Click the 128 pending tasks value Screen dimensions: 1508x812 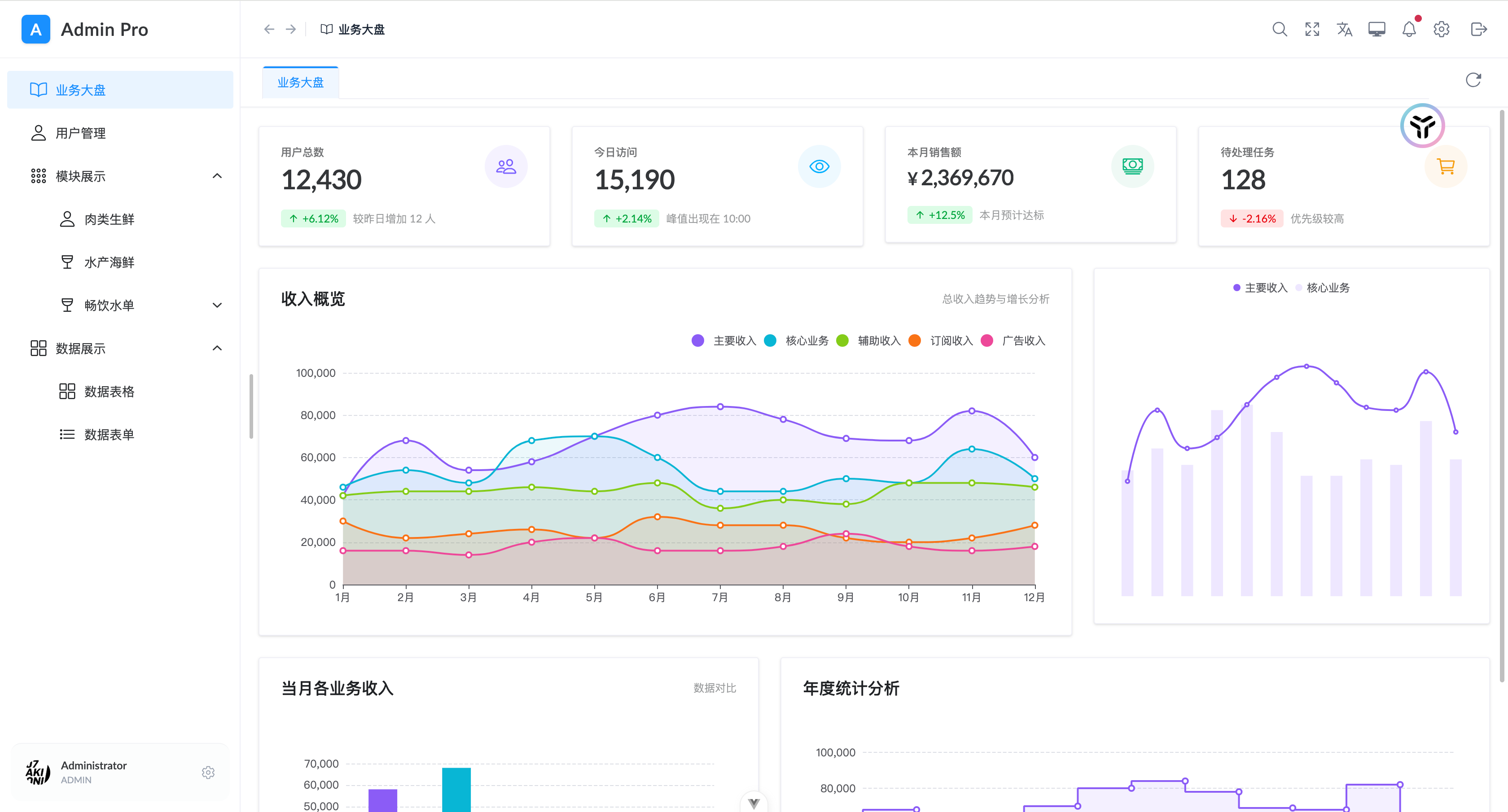(x=1243, y=179)
